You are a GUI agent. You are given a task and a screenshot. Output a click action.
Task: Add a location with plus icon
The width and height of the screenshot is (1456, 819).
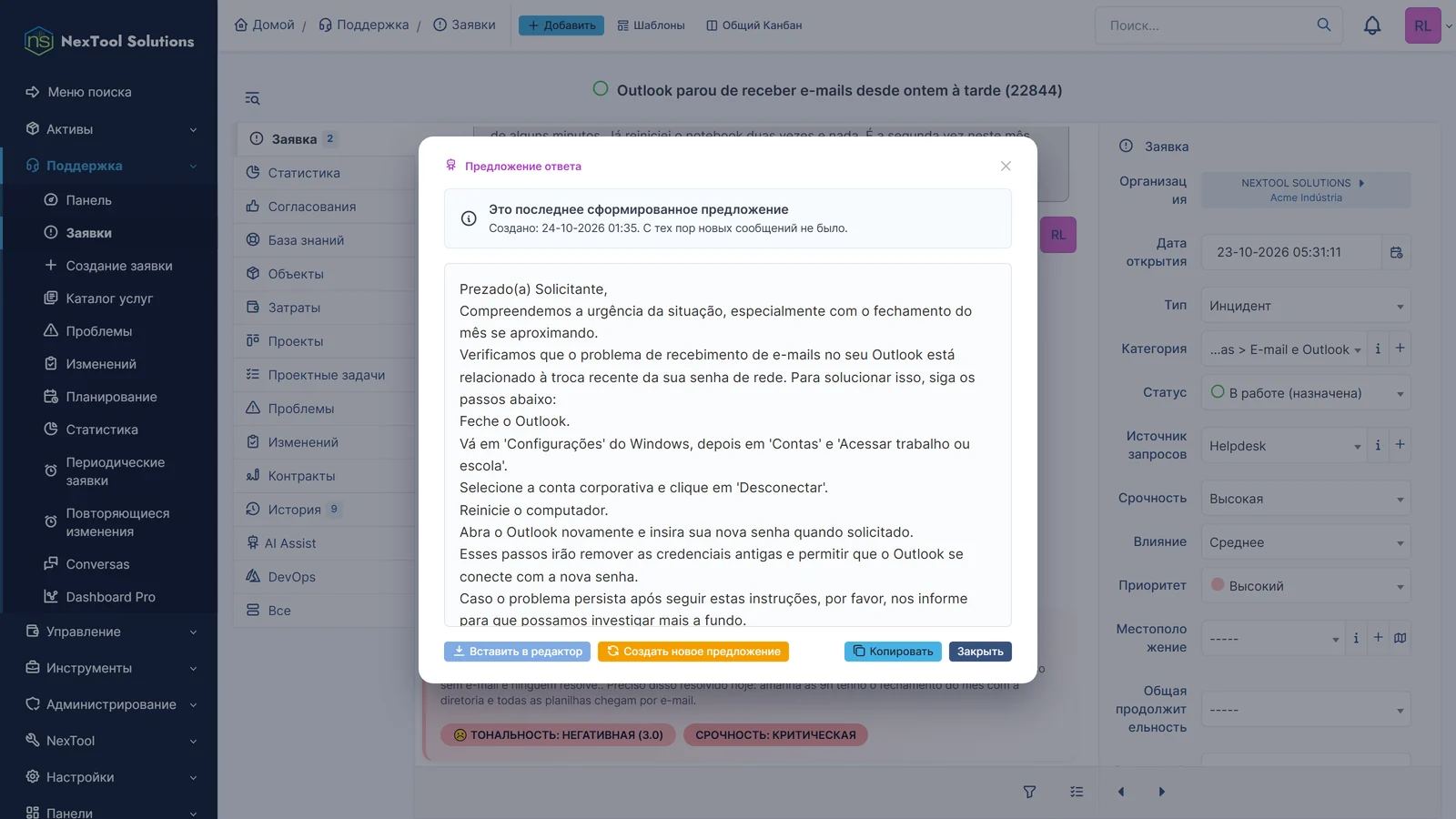[1378, 638]
